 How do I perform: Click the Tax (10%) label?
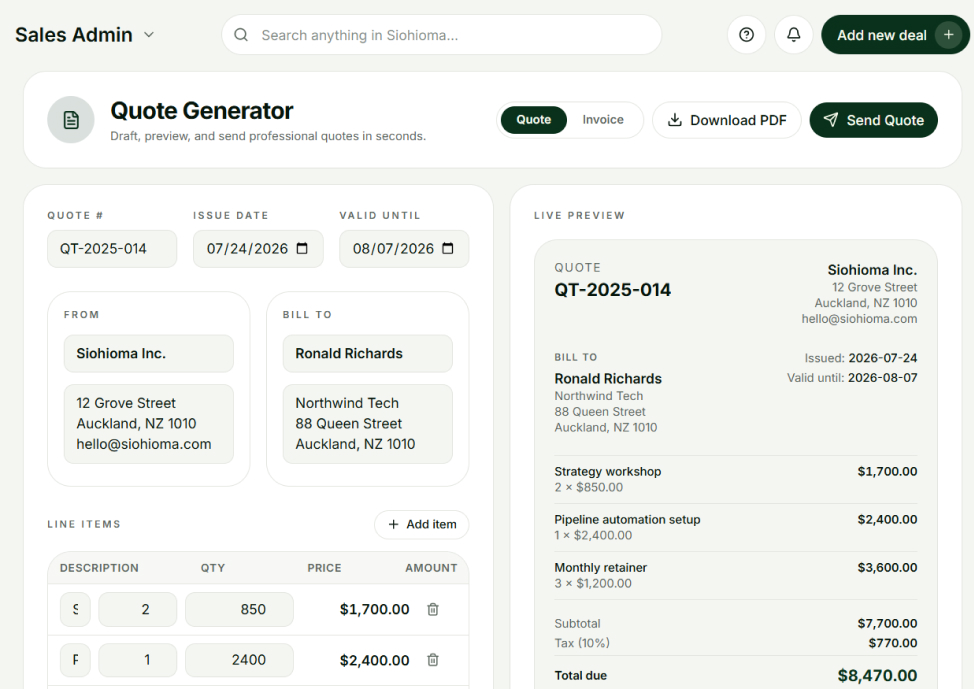582,643
